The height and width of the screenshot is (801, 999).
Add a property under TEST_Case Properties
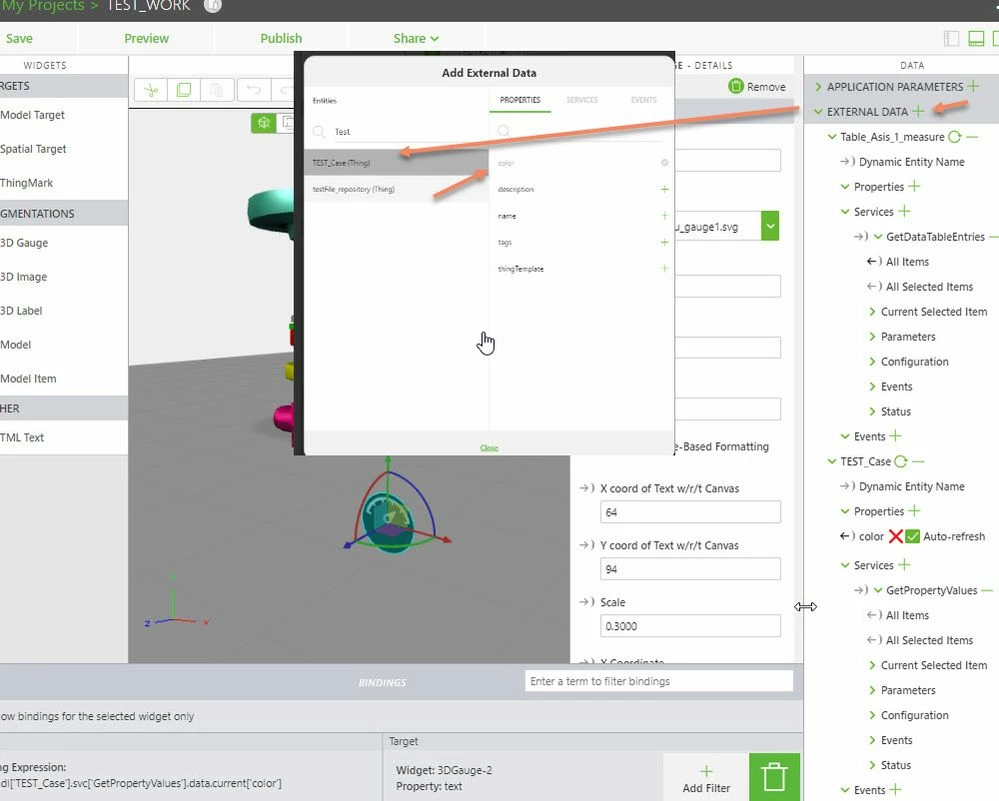coord(914,511)
